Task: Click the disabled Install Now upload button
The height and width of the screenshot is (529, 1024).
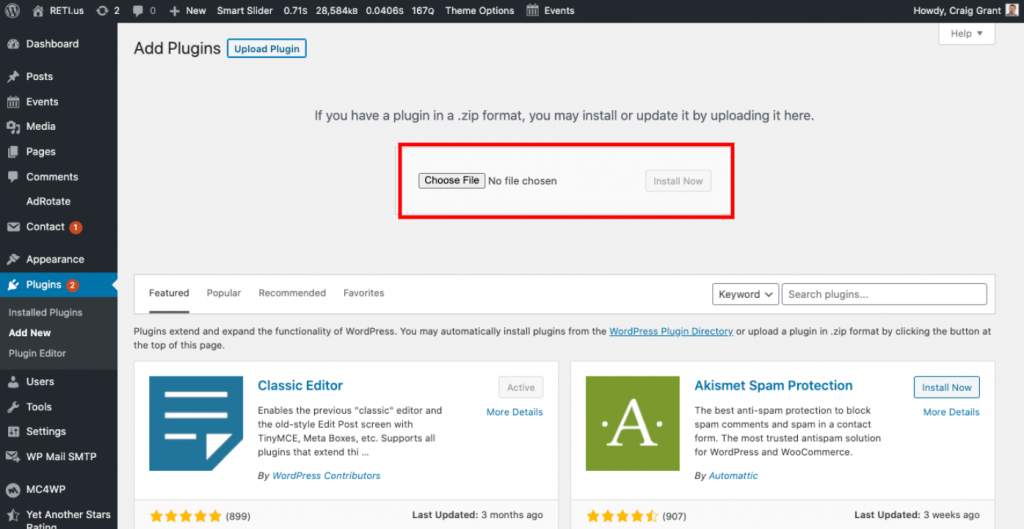Action: tap(678, 181)
